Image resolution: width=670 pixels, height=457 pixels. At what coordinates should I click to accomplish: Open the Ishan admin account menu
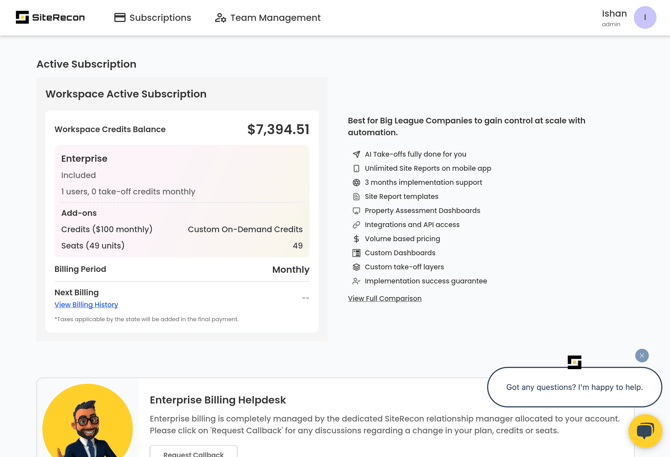629,18
